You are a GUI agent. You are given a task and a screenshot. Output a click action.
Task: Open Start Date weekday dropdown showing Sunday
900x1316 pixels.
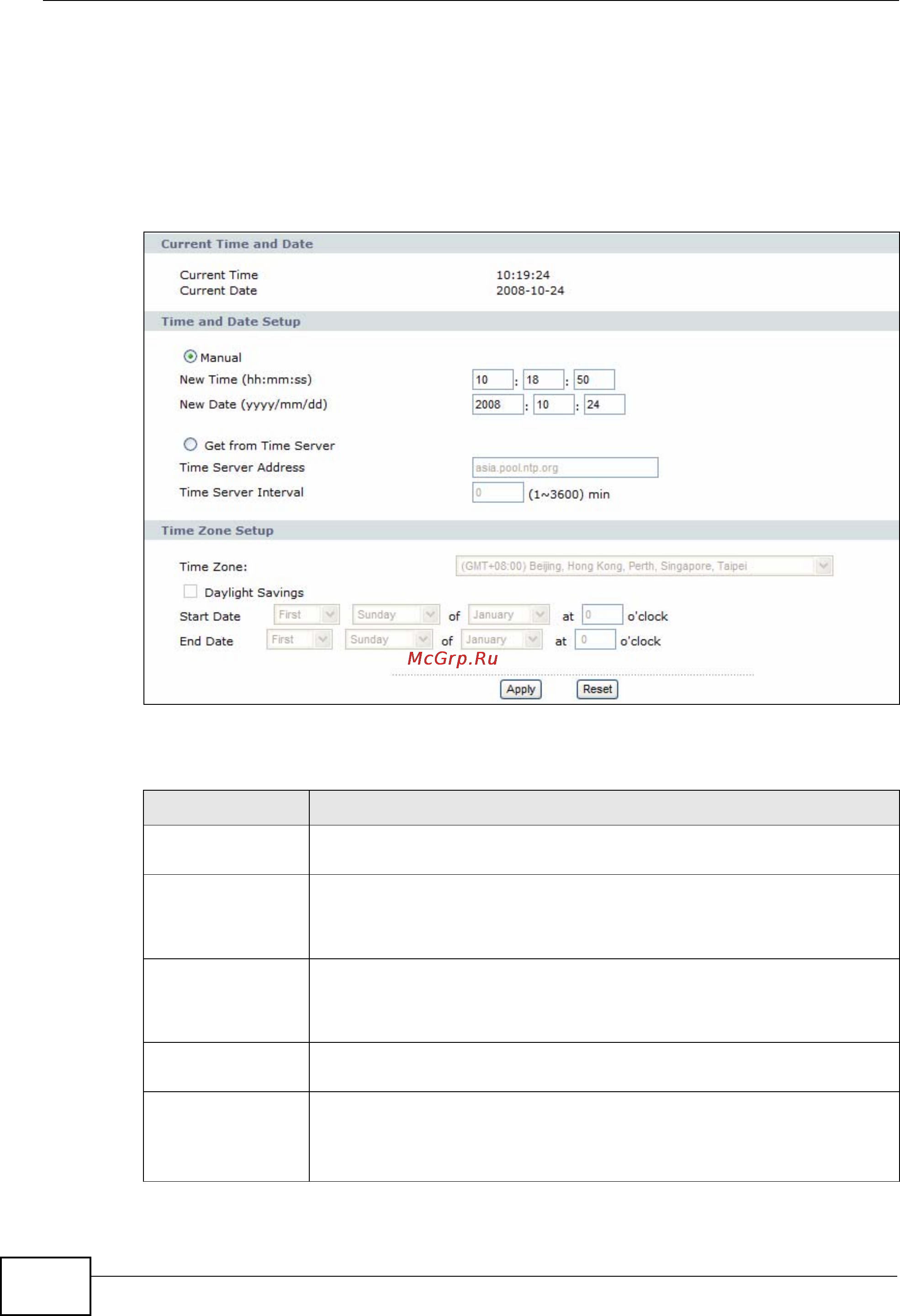pos(396,614)
